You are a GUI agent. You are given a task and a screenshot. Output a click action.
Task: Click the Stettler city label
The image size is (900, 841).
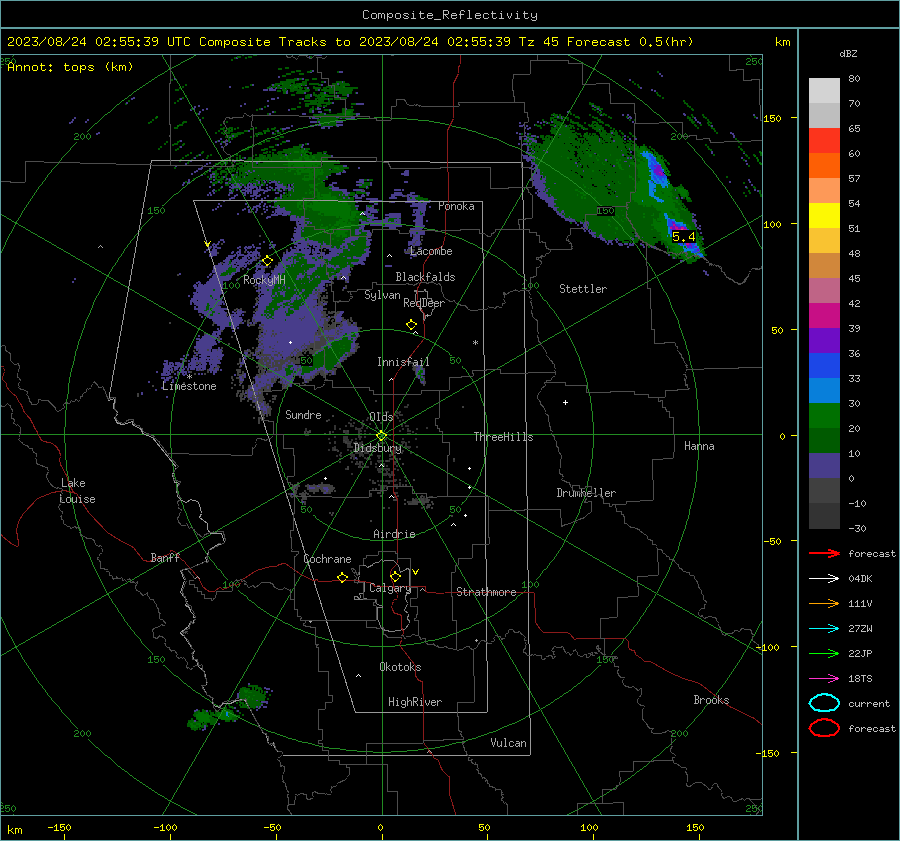pyautogui.click(x=583, y=289)
